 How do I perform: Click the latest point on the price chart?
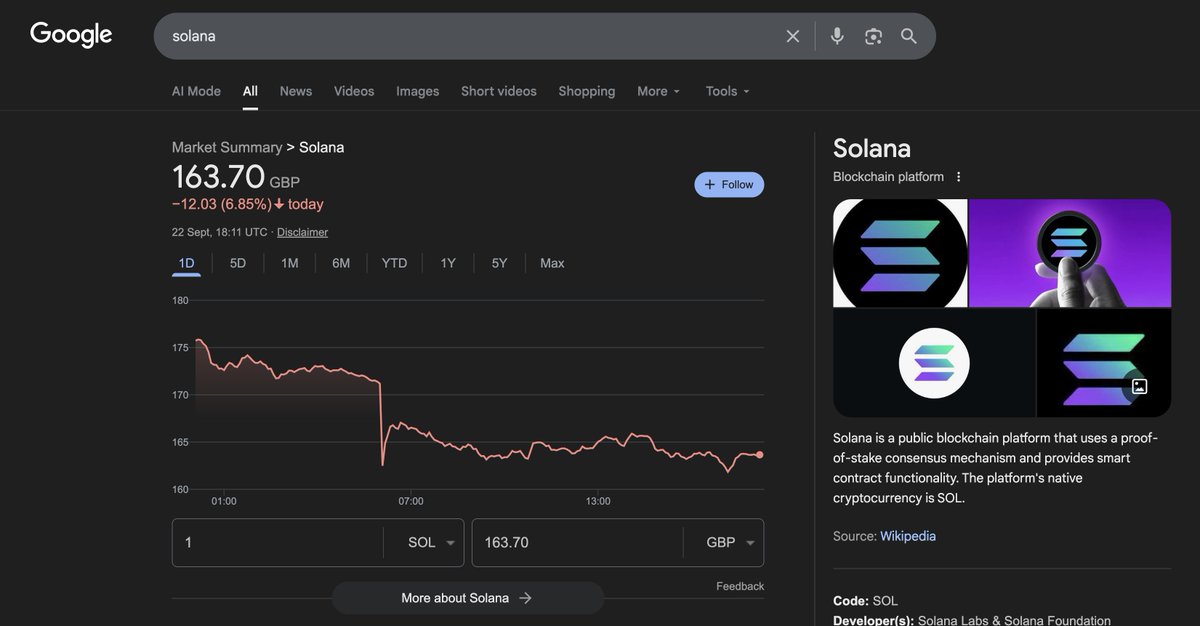(x=758, y=454)
